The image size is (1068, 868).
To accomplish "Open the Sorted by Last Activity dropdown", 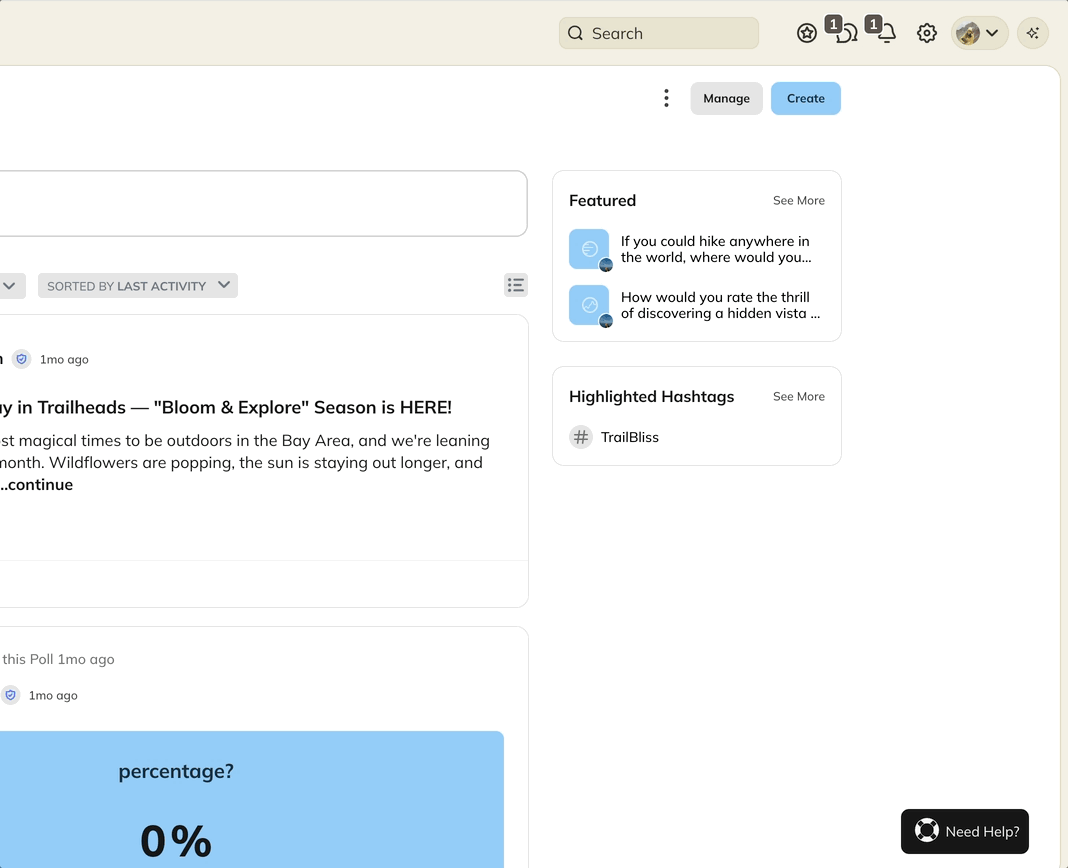I will pyautogui.click(x=138, y=285).
